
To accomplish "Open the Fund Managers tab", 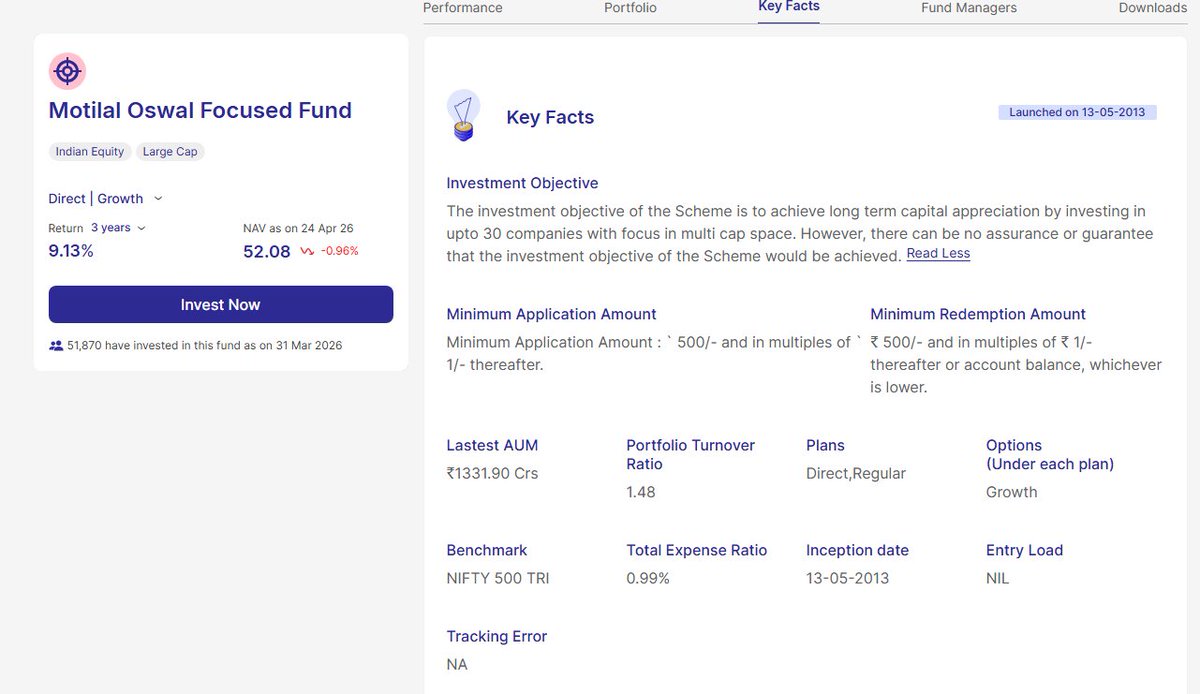I will [969, 8].
